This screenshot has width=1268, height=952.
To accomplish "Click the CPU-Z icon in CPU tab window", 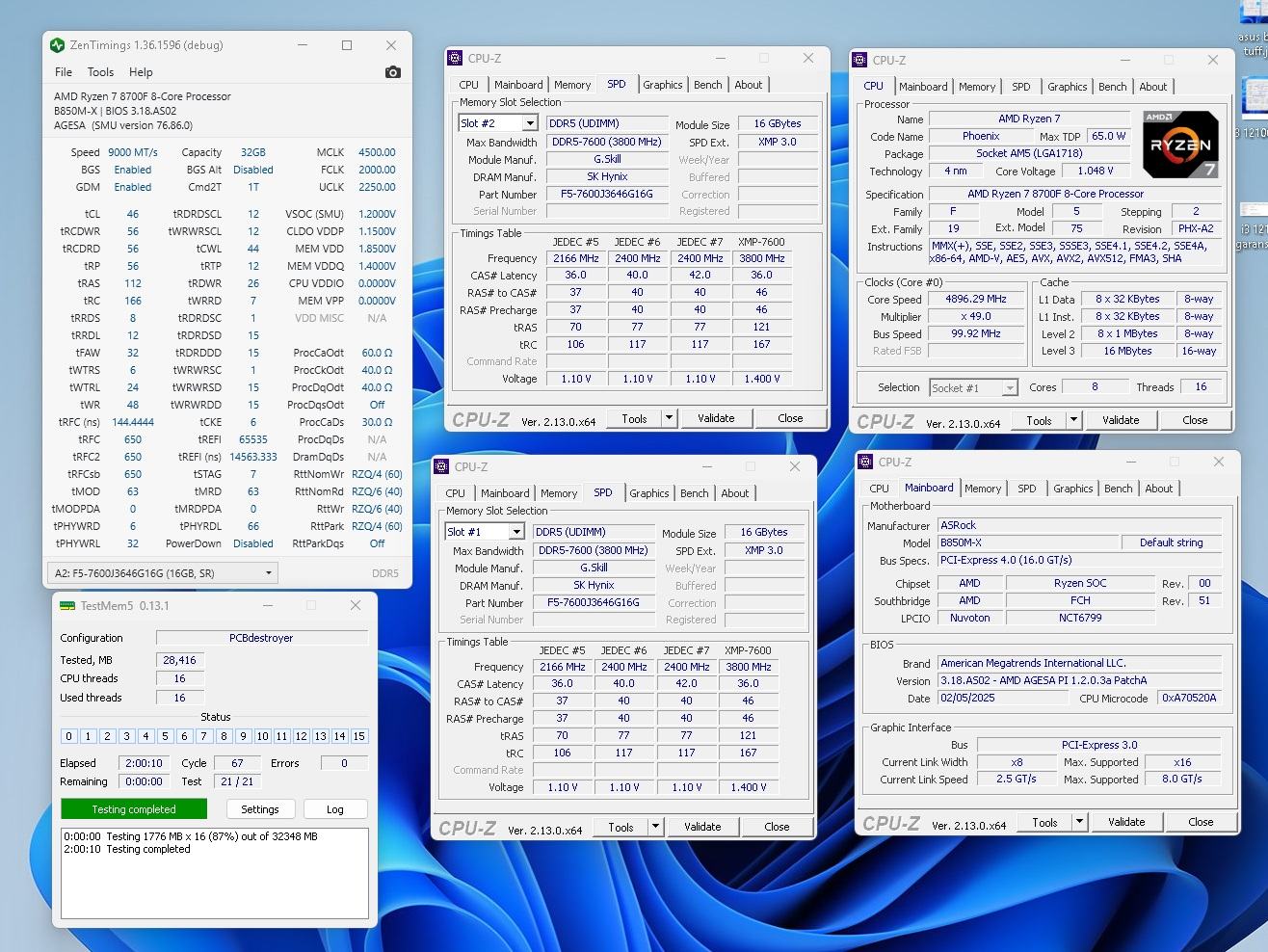I will pos(860,60).
